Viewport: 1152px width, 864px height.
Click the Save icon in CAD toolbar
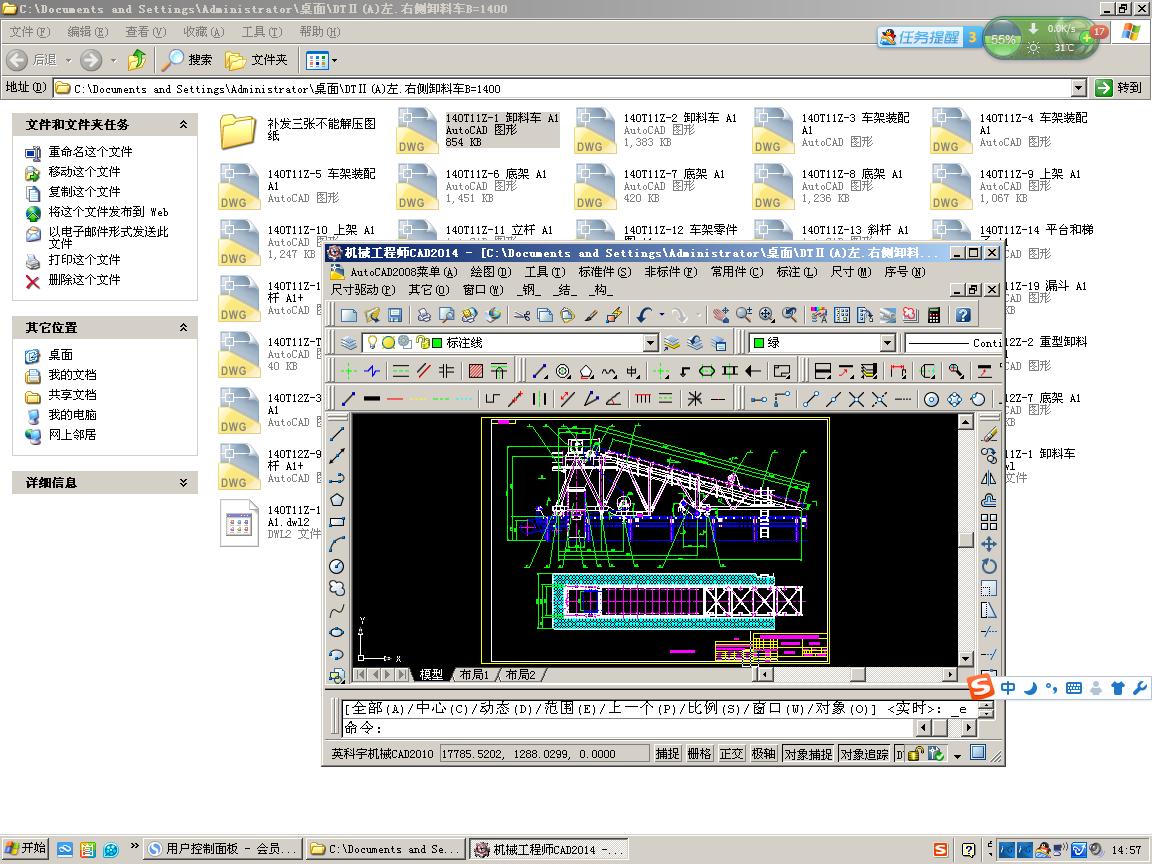[395, 315]
